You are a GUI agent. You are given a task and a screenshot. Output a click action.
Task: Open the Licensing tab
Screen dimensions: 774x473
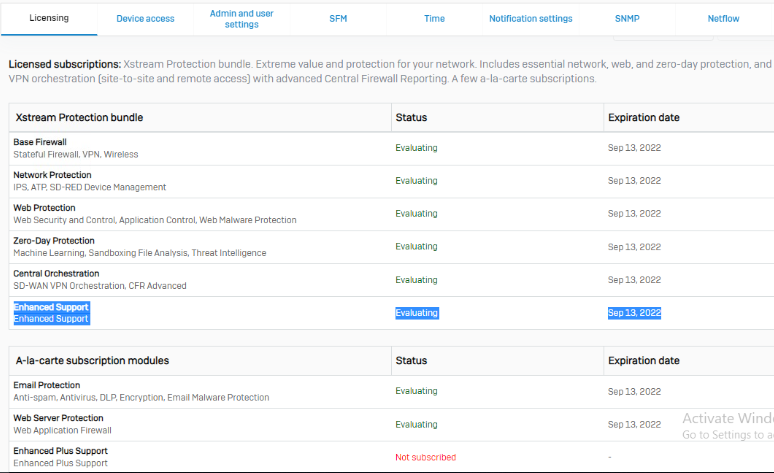pos(49,18)
